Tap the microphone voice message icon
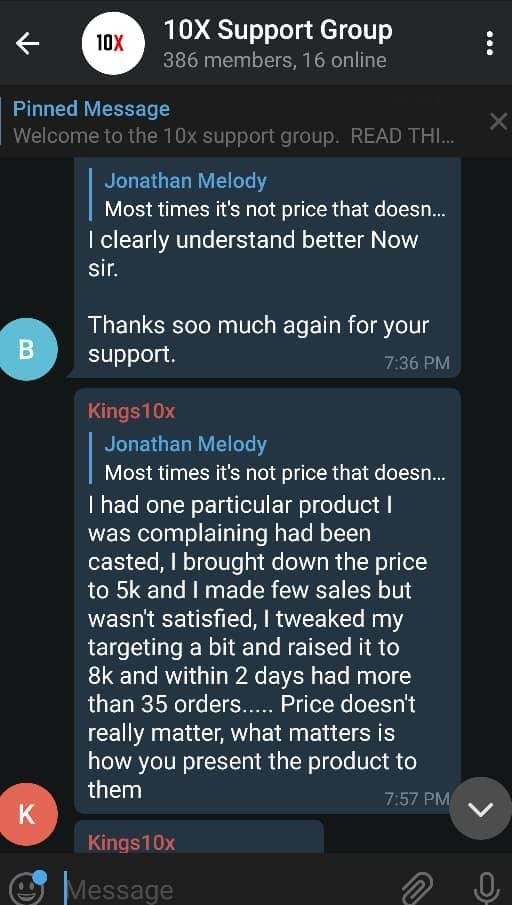 [x=484, y=887]
